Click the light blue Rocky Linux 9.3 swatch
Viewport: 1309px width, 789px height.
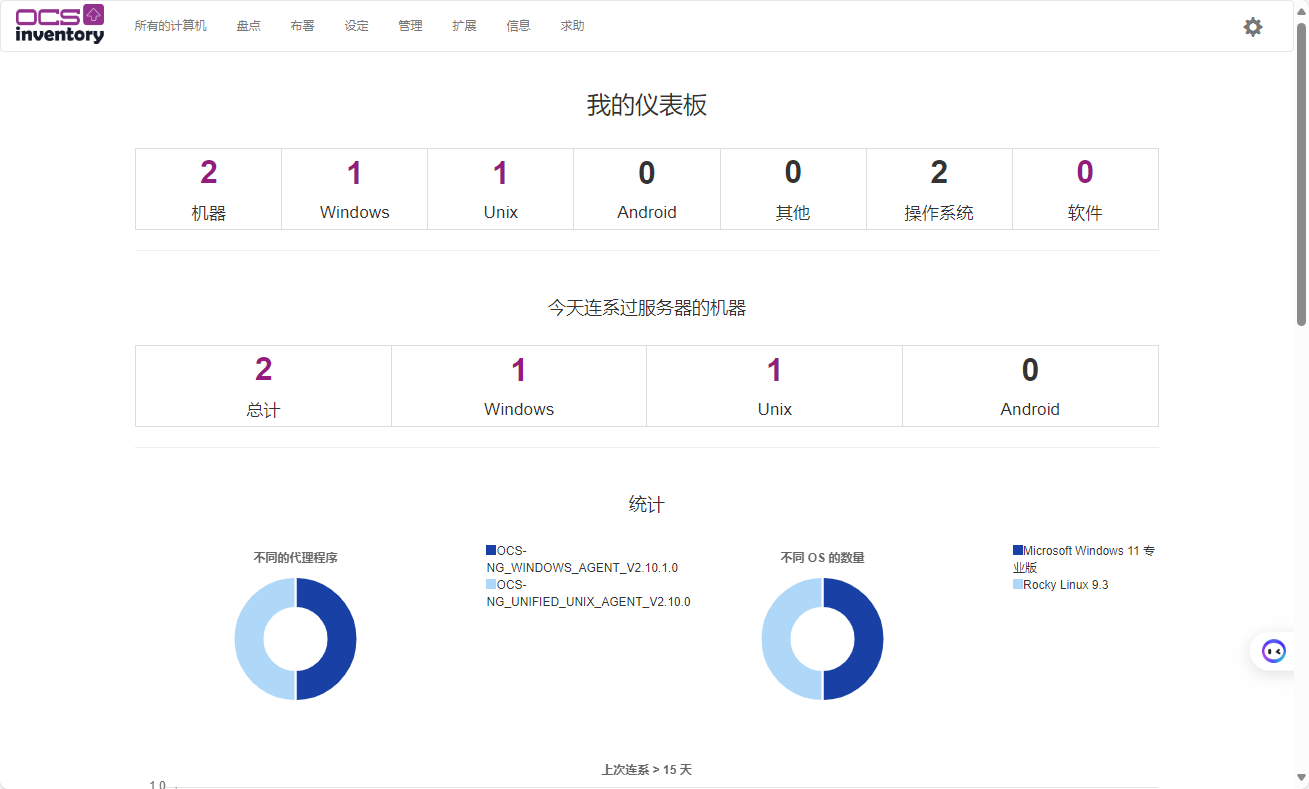1018,584
